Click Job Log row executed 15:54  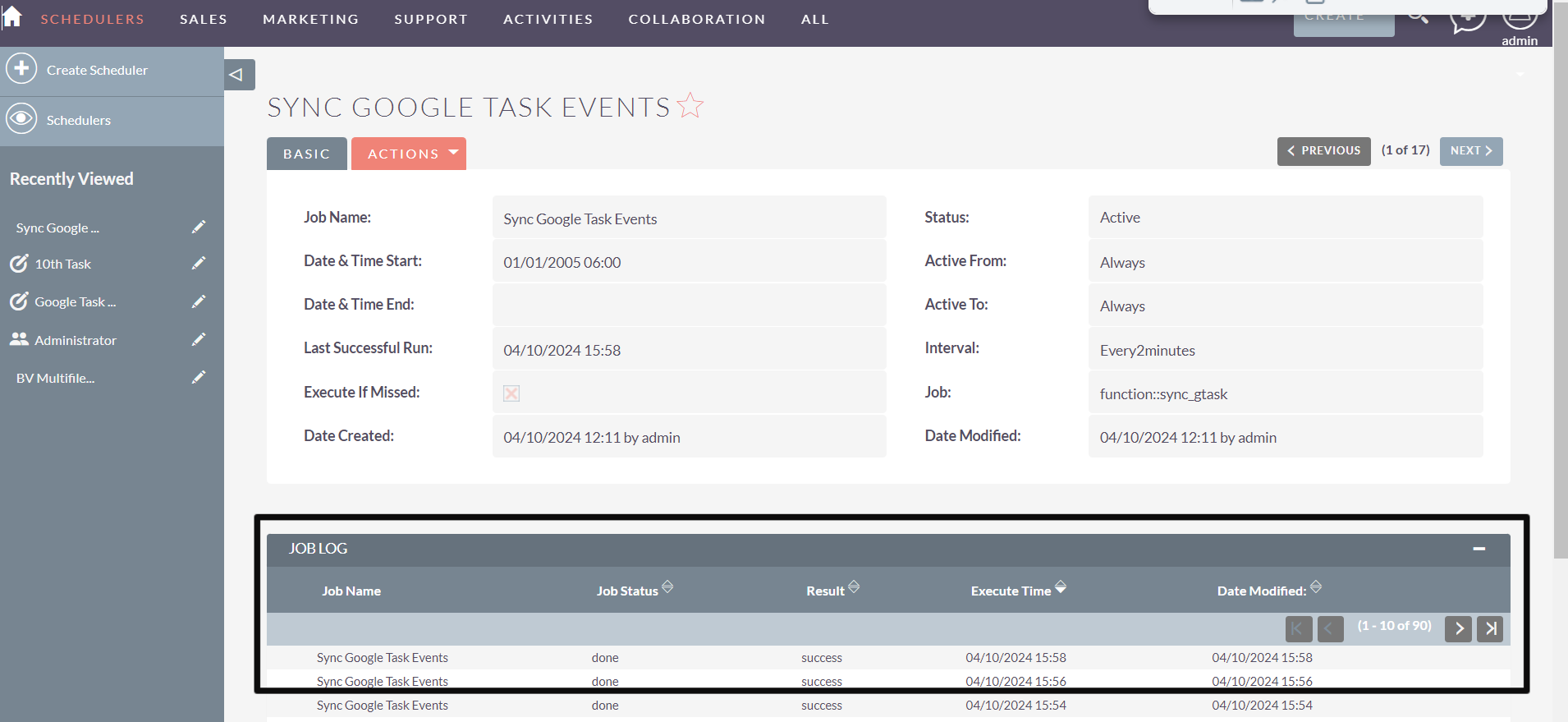[888, 706]
